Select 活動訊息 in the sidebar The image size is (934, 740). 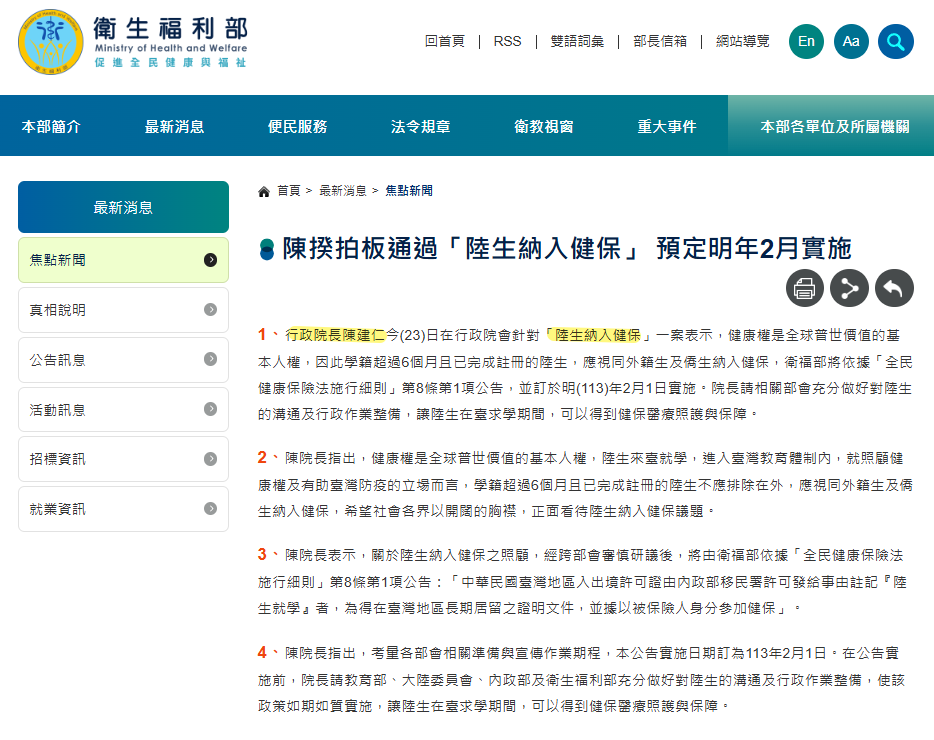(x=123, y=409)
